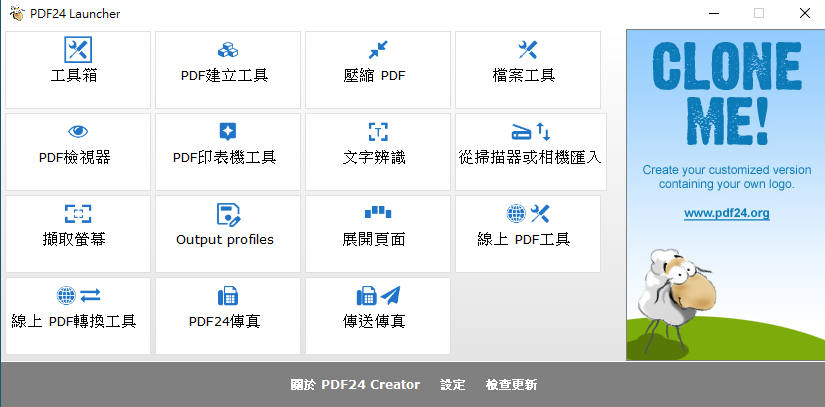The width and height of the screenshot is (825, 407).
Task: Open 展開頁面 label
Action: 374,240
